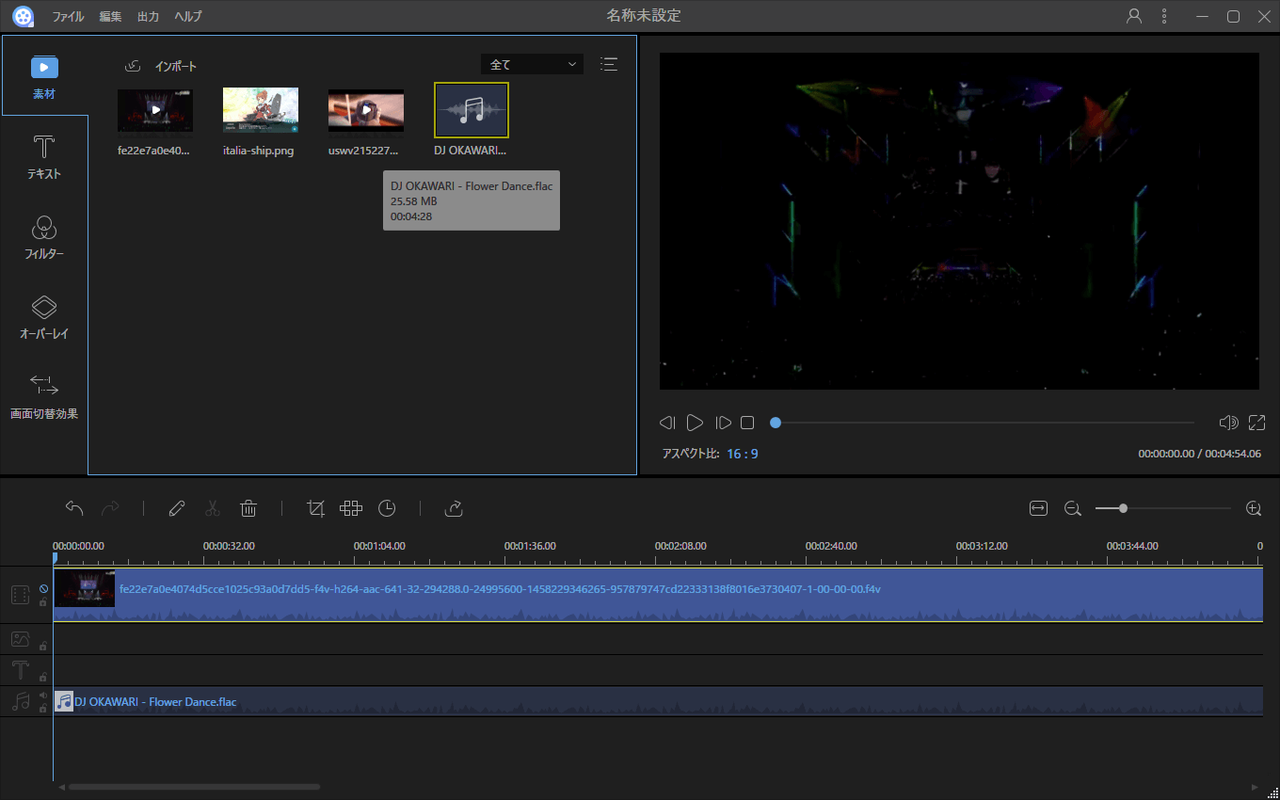Screen dimensions: 1280x800
Task: Click the timeline scroll right arrow
Action: click(x=1256, y=787)
